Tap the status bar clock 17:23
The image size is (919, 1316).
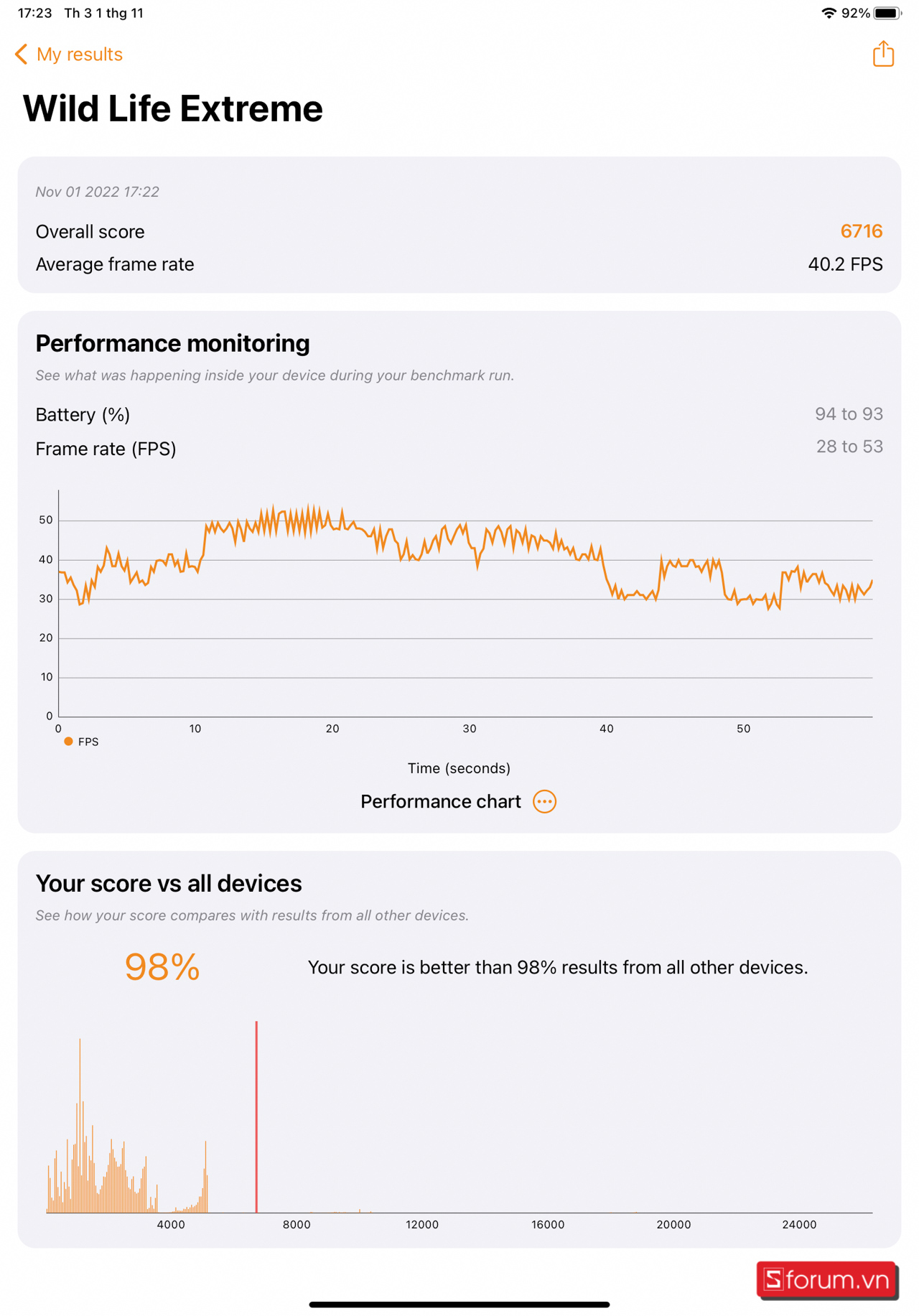34,13
